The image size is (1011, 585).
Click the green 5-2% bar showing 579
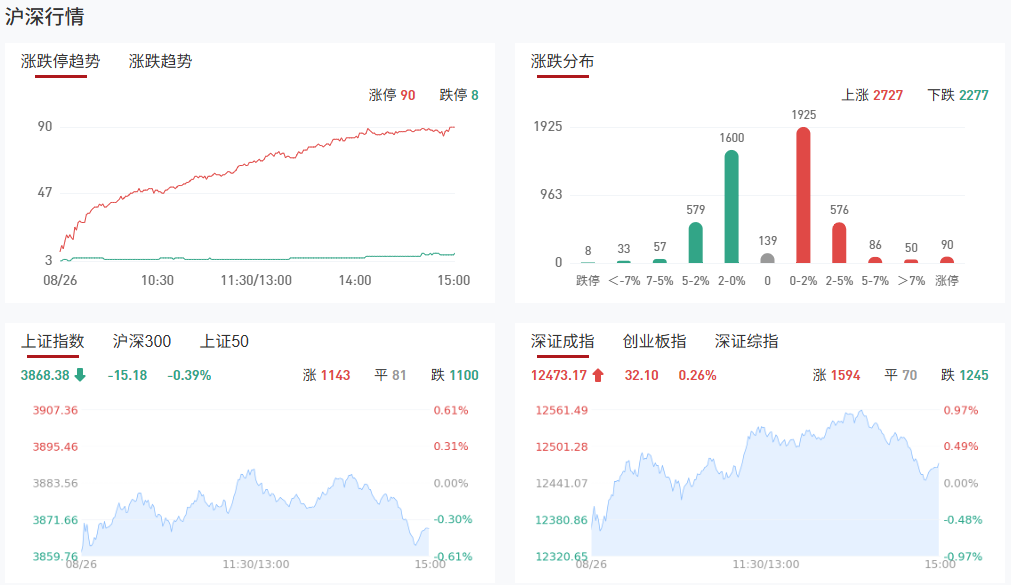point(696,242)
